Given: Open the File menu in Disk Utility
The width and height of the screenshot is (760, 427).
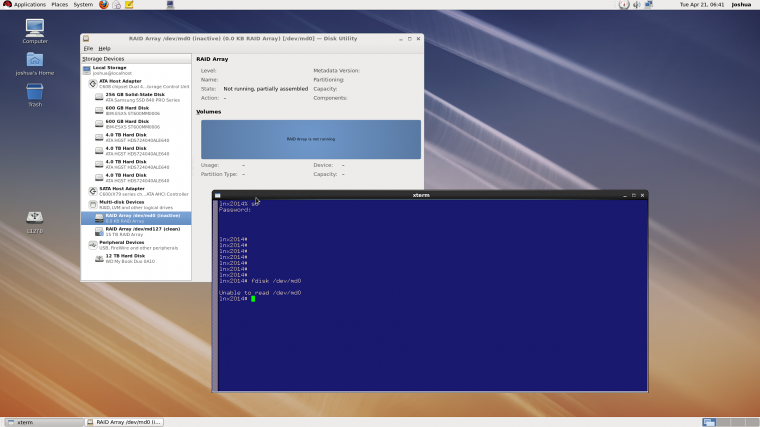Looking at the screenshot, I should coord(88,48).
